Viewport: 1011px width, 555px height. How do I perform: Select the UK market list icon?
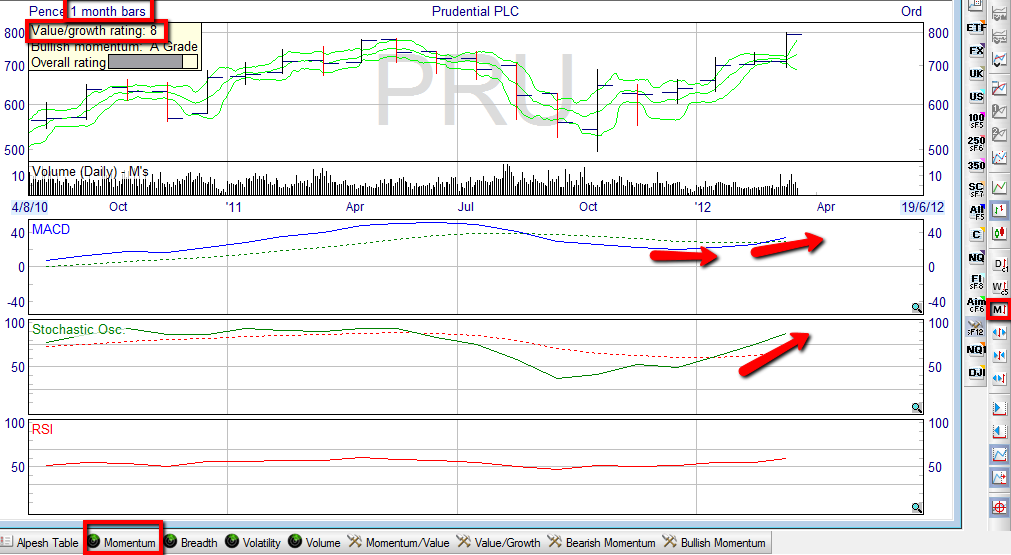pyautogui.click(x=976, y=73)
